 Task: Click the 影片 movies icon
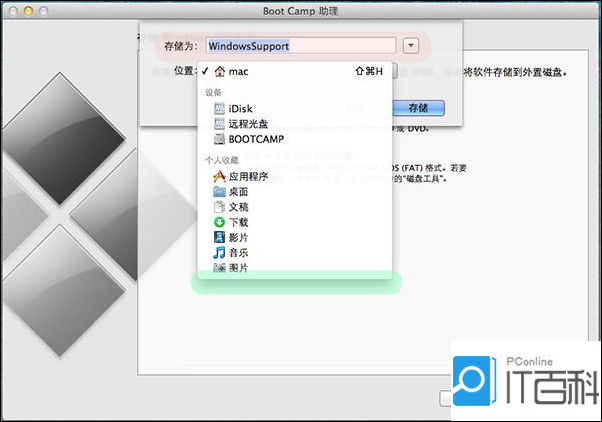coord(219,237)
